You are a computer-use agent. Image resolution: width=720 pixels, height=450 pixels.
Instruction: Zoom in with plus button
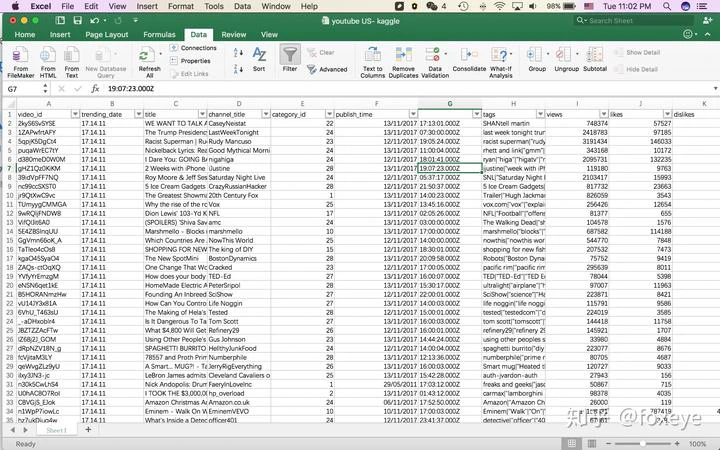tap(677, 444)
